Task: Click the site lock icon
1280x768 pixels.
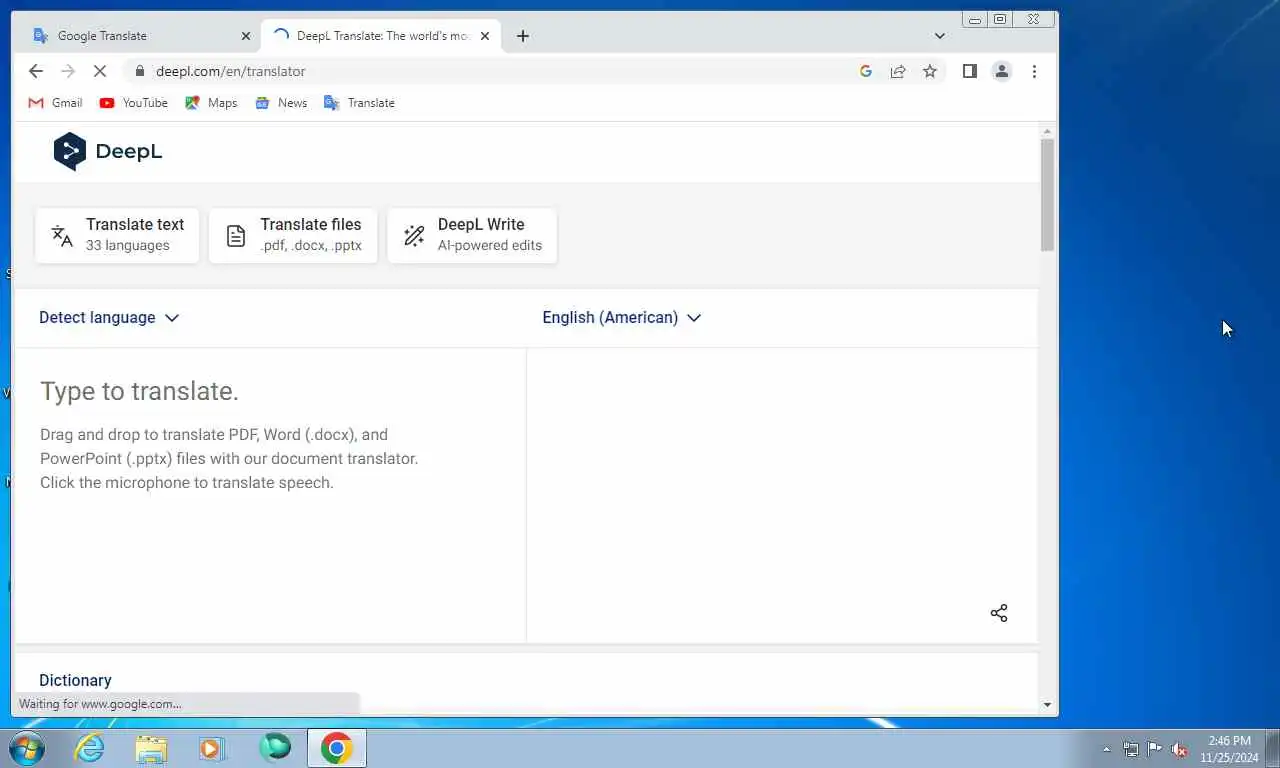Action: [139, 71]
